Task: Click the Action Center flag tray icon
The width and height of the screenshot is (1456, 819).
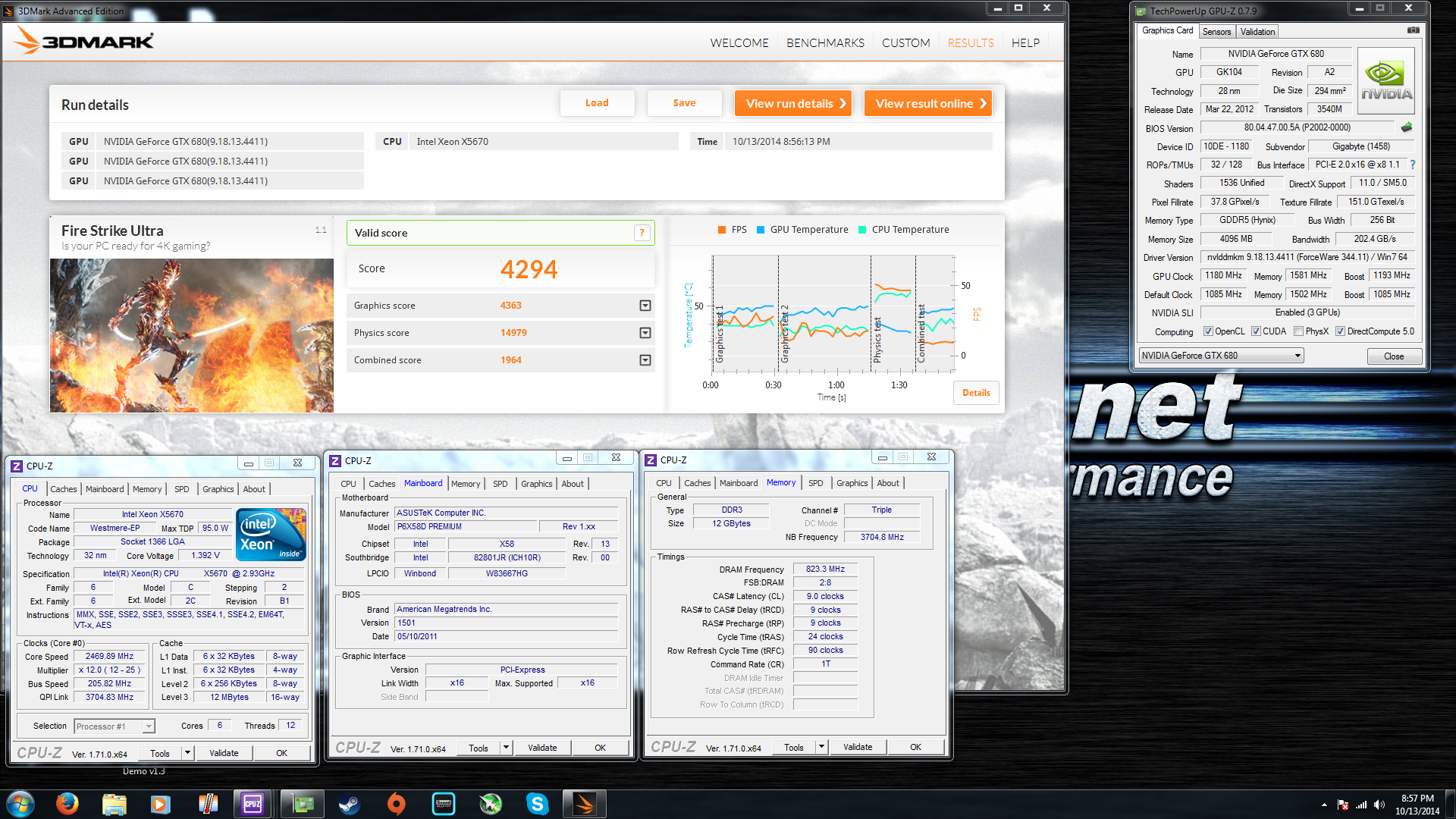Action: coord(1343,805)
